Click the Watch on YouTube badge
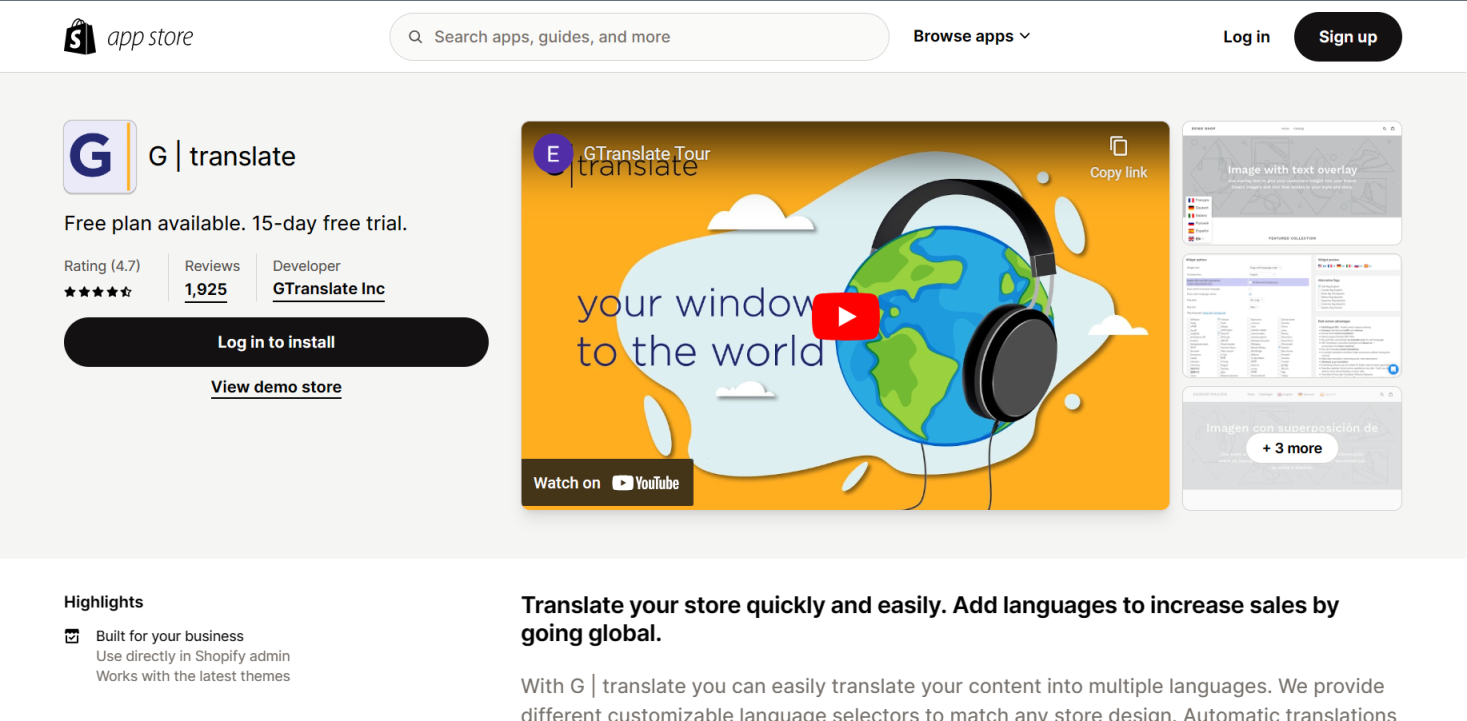 click(x=607, y=482)
